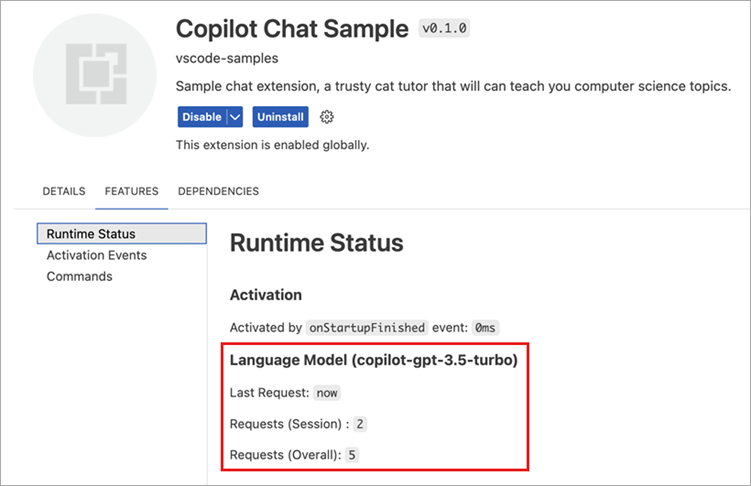
Task: Click the Copilot Chat Sample extension icon
Action: tap(95, 76)
